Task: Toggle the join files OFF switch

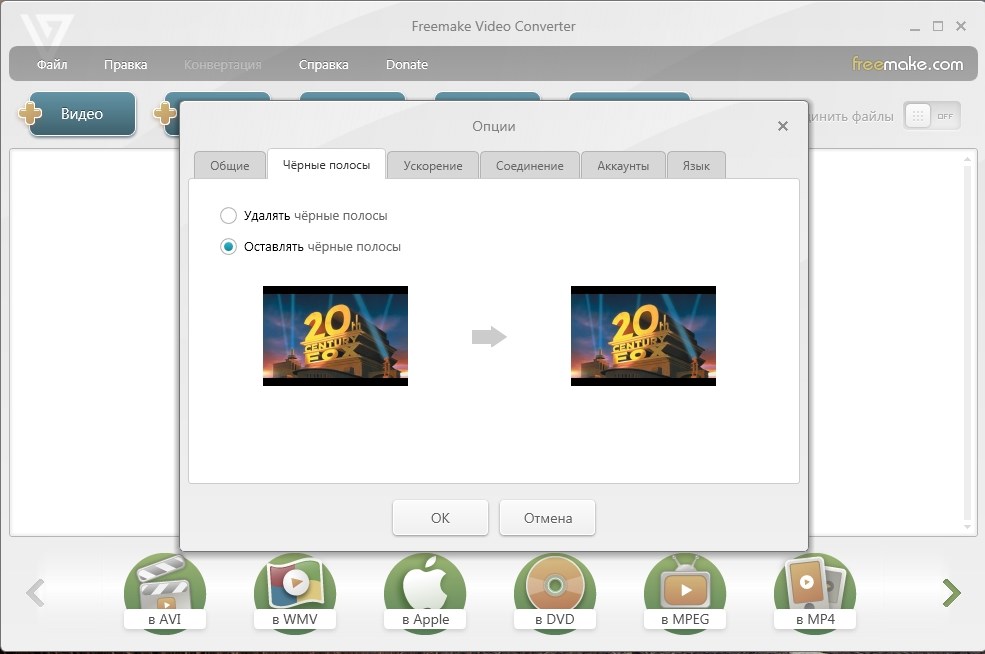Action: (931, 116)
